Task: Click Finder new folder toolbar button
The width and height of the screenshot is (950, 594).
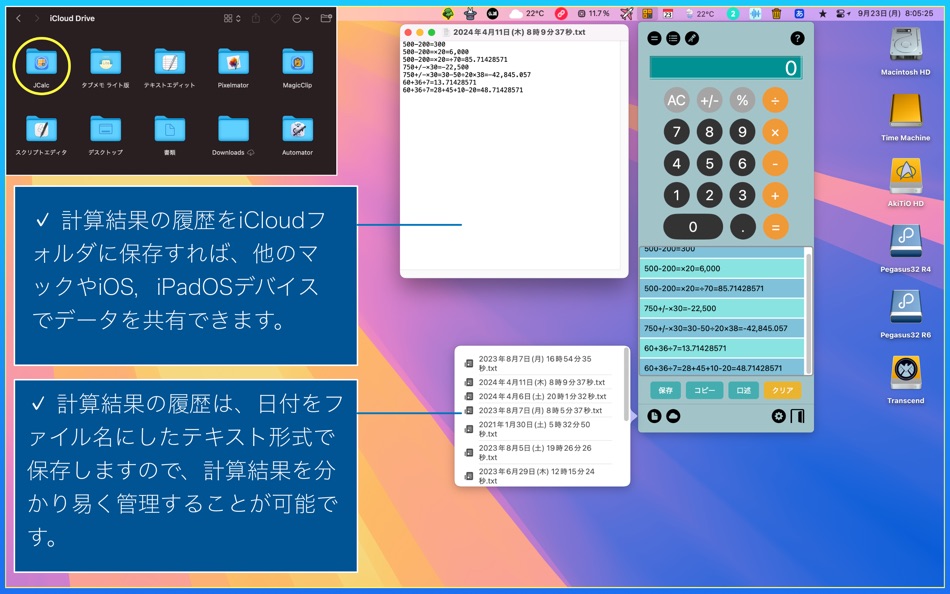Action: [326, 18]
